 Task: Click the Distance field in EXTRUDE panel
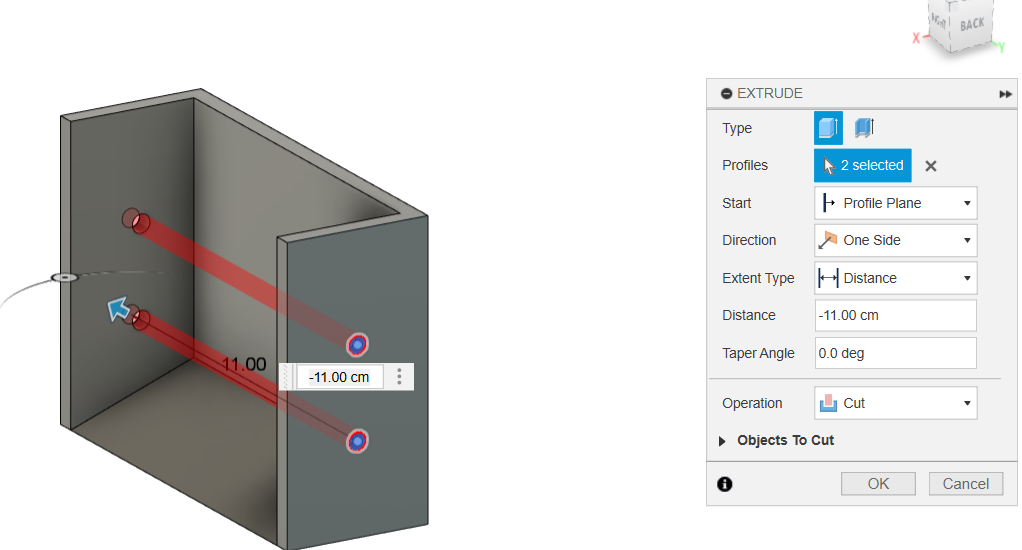click(895, 315)
